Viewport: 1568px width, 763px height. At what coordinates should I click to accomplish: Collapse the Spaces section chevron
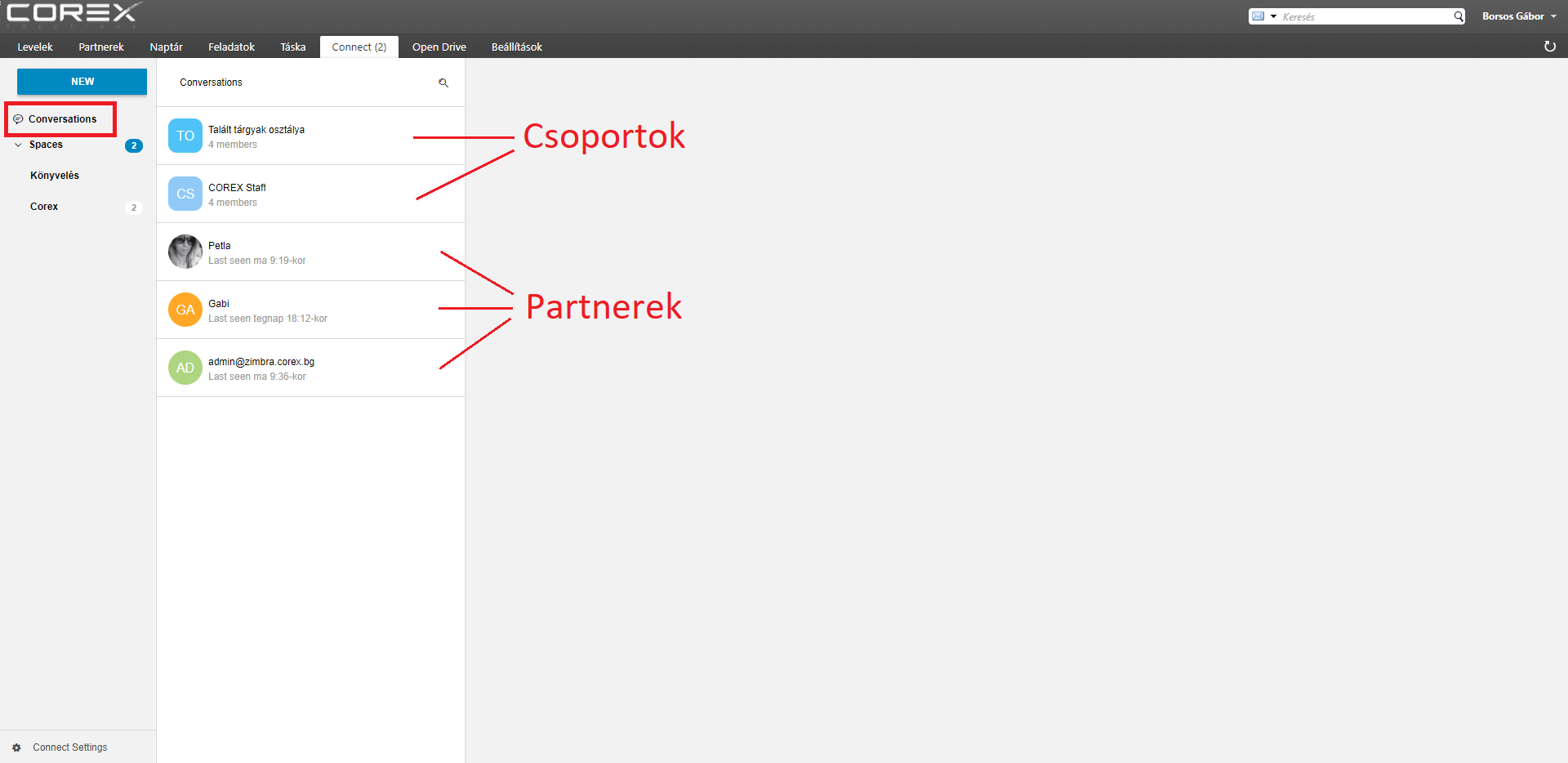[x=18, y=145]
